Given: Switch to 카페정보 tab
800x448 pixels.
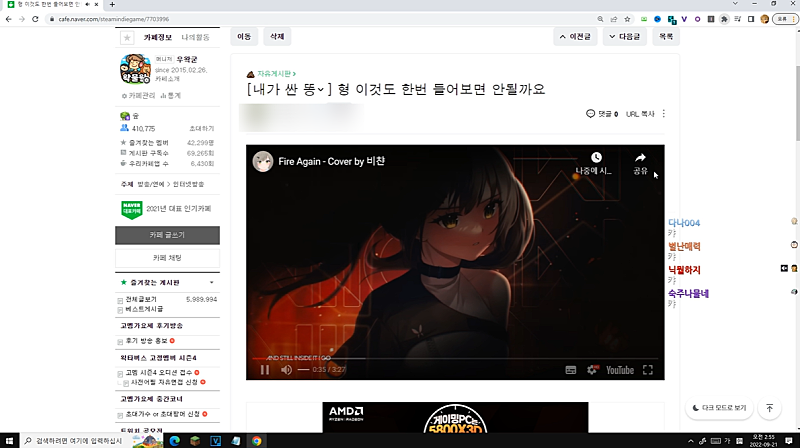Looking at the screenshot, I should pos(158,37).
